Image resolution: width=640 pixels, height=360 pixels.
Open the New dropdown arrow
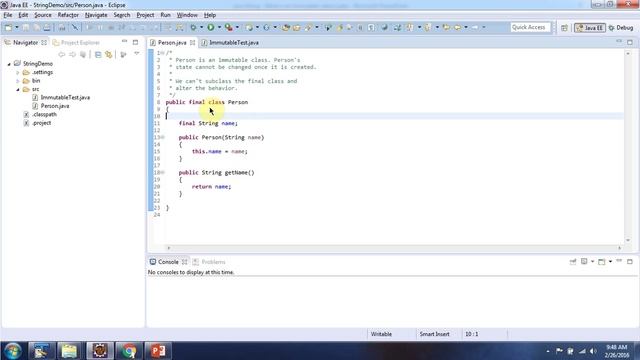17,27
